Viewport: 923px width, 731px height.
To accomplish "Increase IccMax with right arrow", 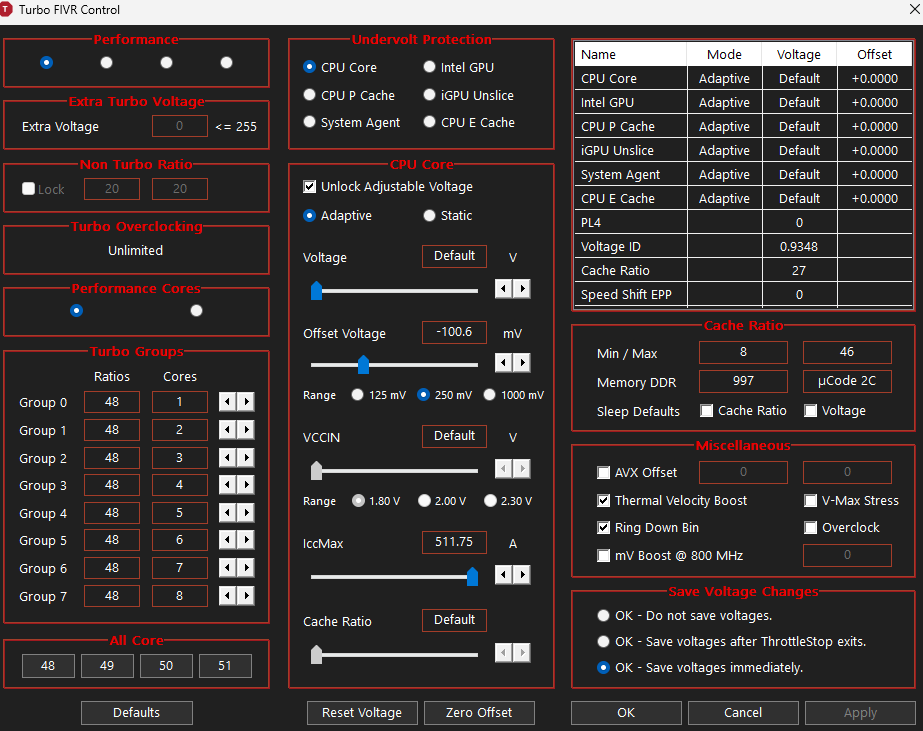I will coord(522,574).
